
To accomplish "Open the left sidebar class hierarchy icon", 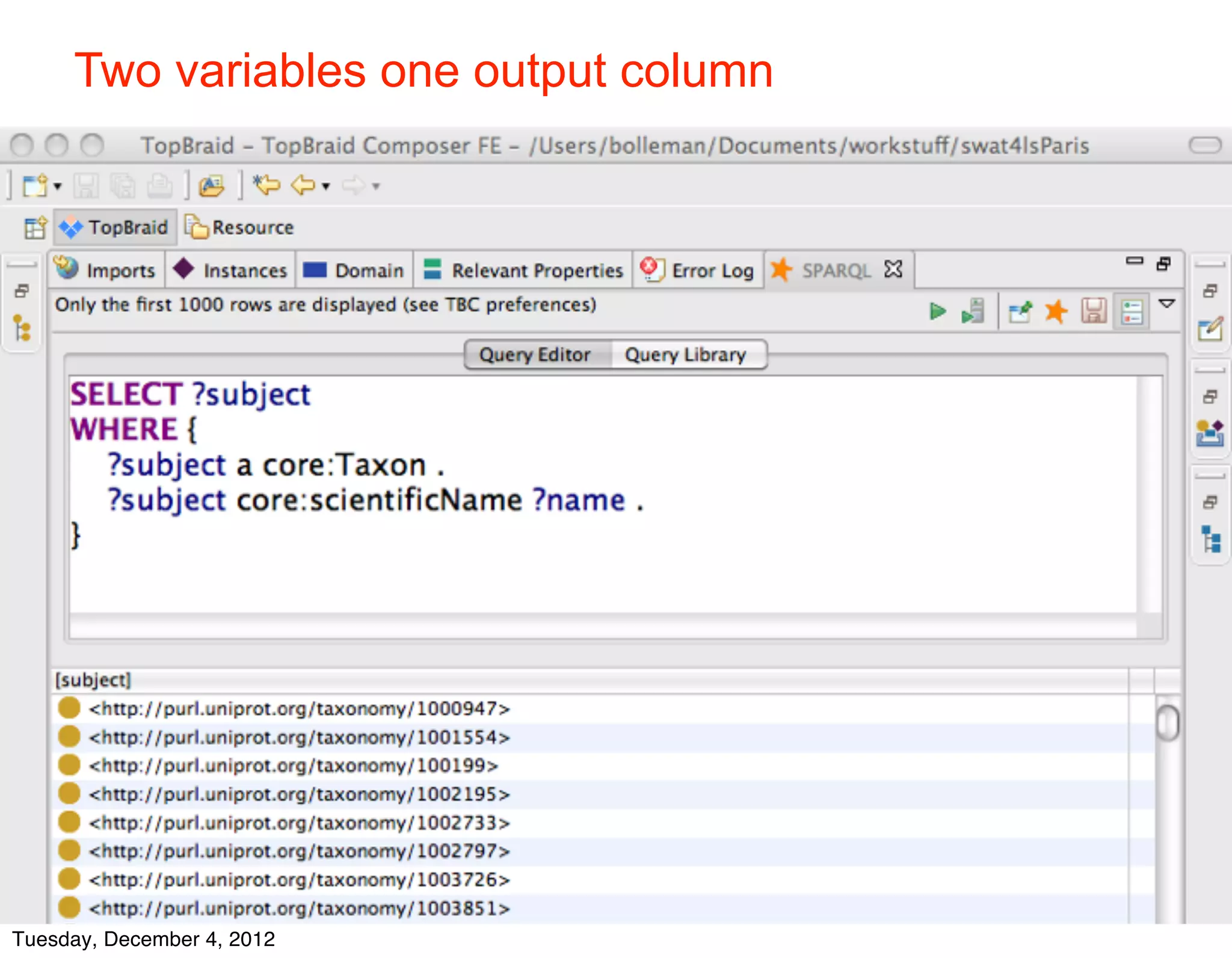I will click(x=22, y=328).
